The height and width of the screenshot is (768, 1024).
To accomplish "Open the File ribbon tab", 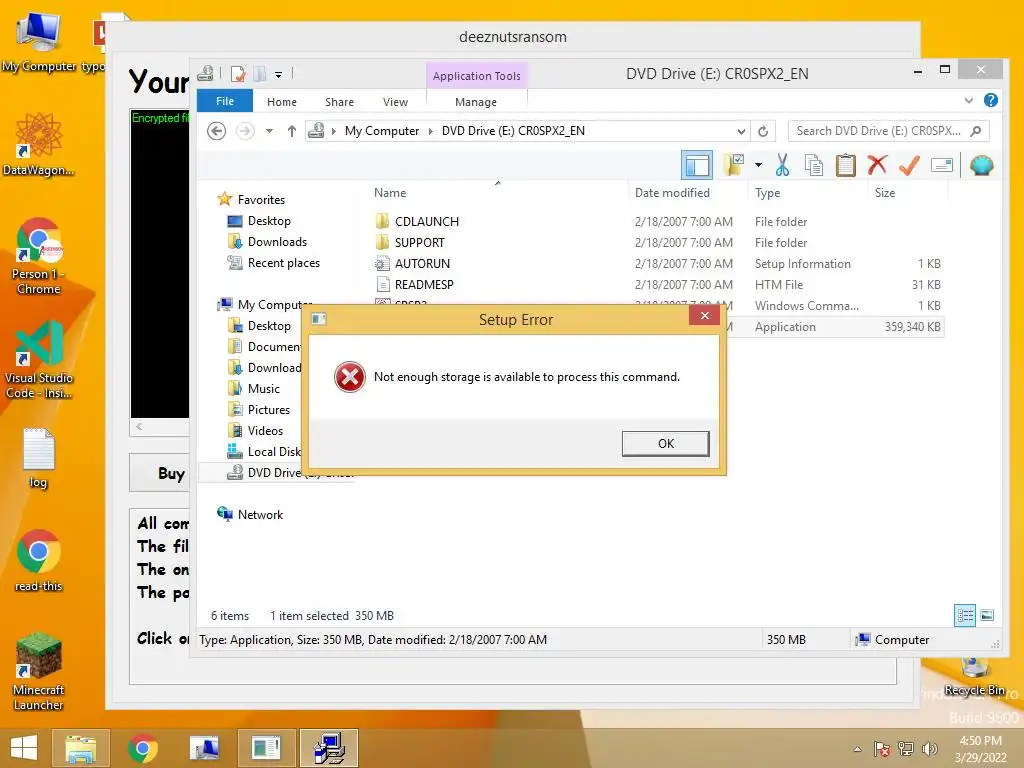I will tap(225, 101).
